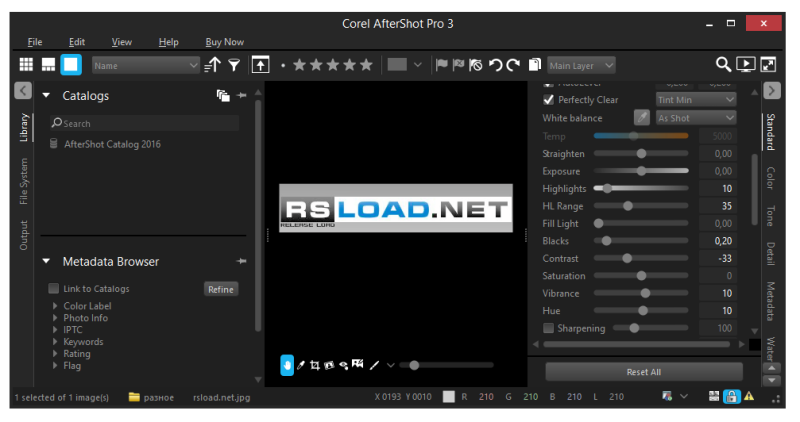Switch to standard split view
800x422 pixels.
coord(48,65)
